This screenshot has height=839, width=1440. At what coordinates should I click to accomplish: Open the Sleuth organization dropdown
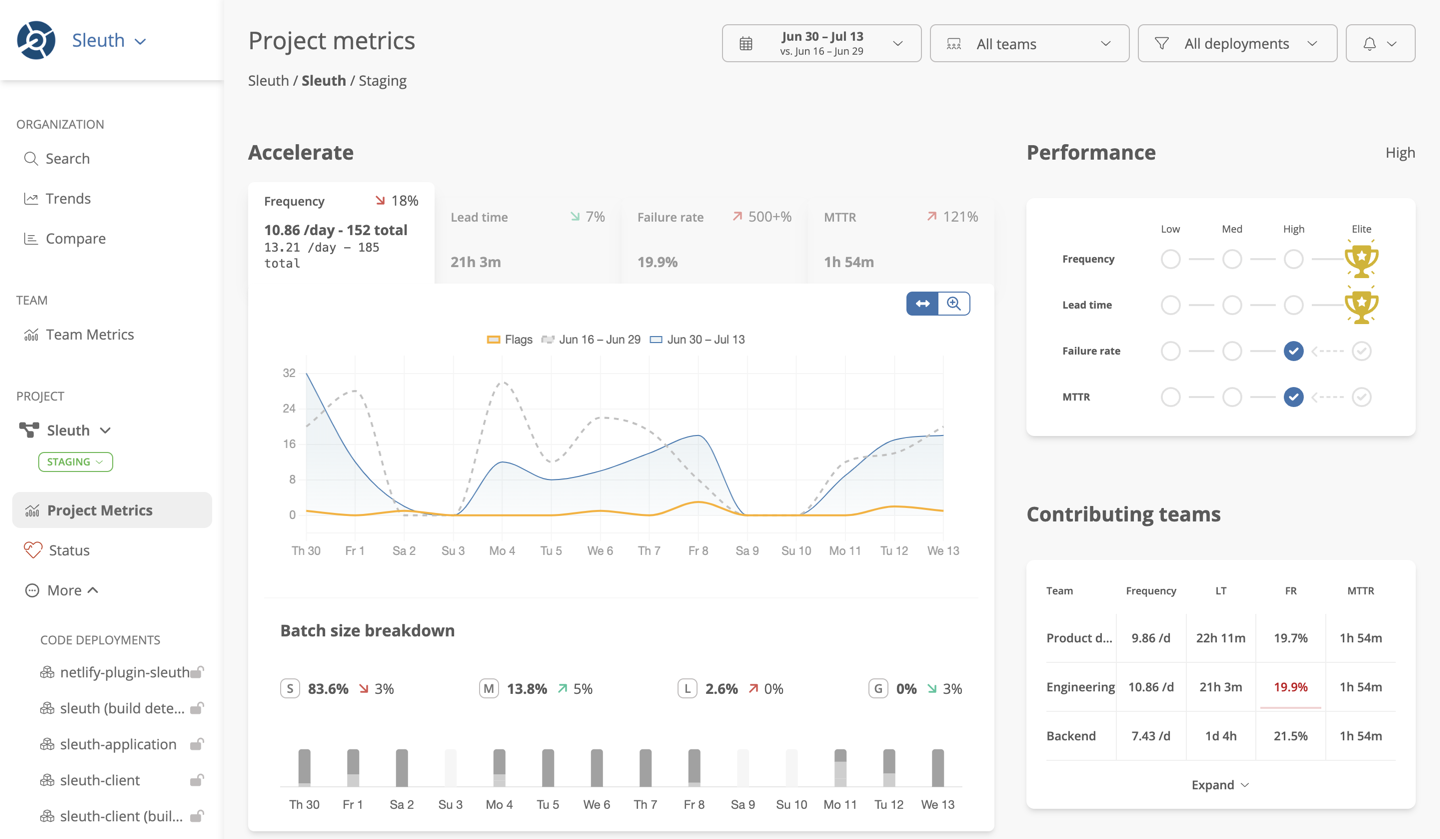(x=109, y=41)
